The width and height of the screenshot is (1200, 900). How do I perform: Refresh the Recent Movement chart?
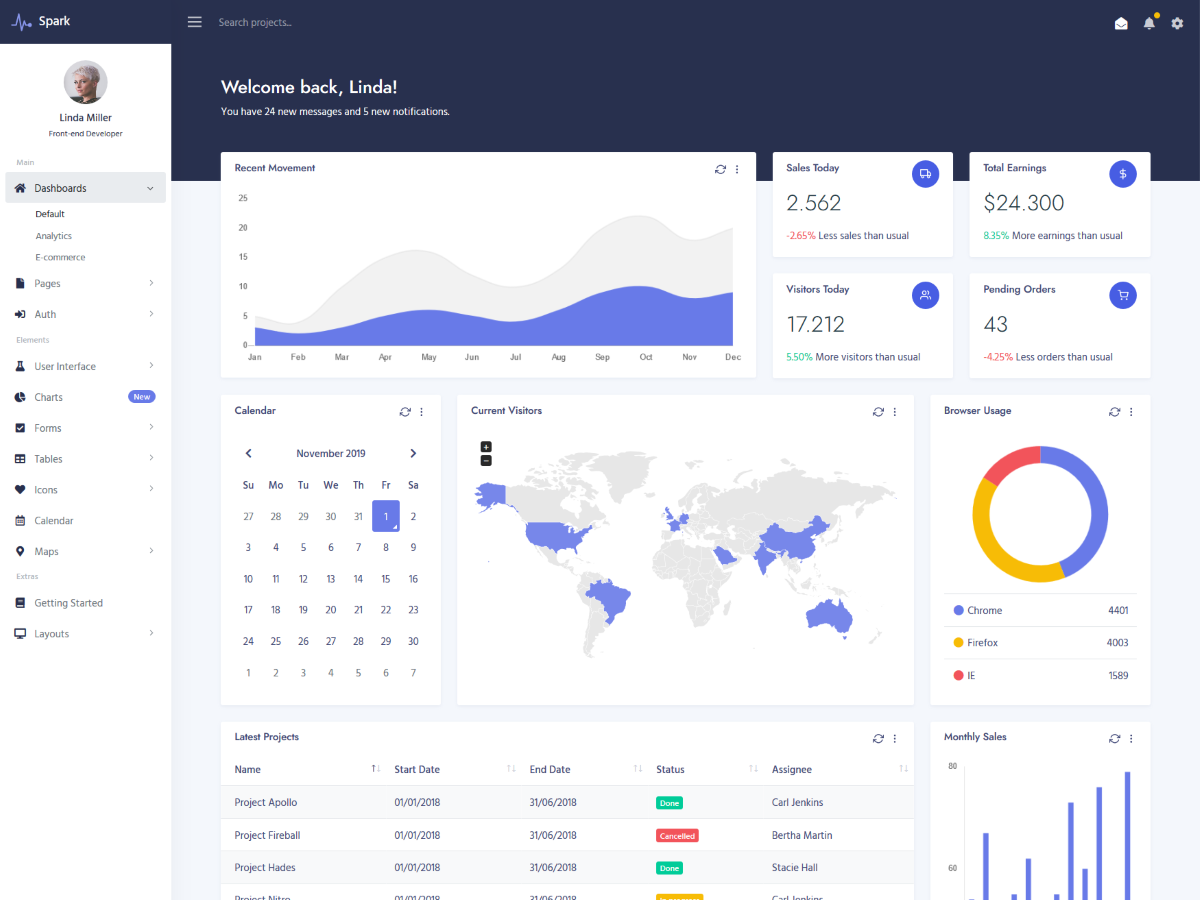pyautogui.click(x=720, y=169)
